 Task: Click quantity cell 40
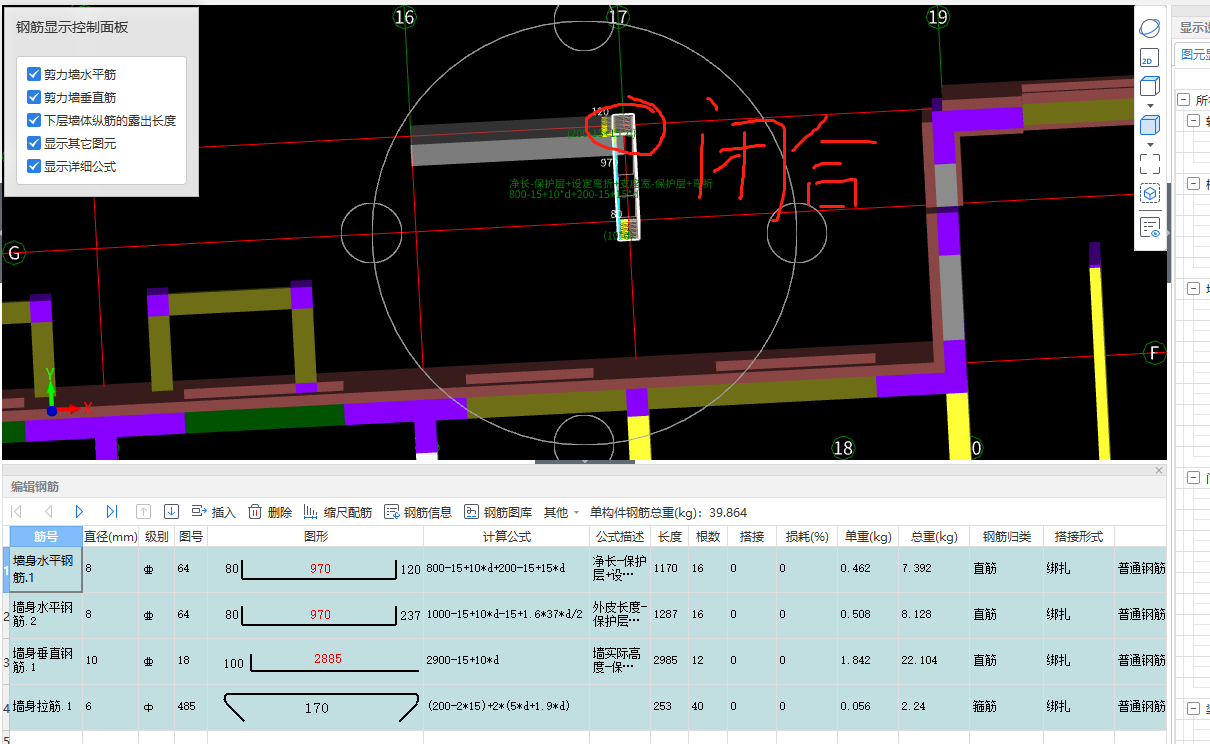point(706,707)
